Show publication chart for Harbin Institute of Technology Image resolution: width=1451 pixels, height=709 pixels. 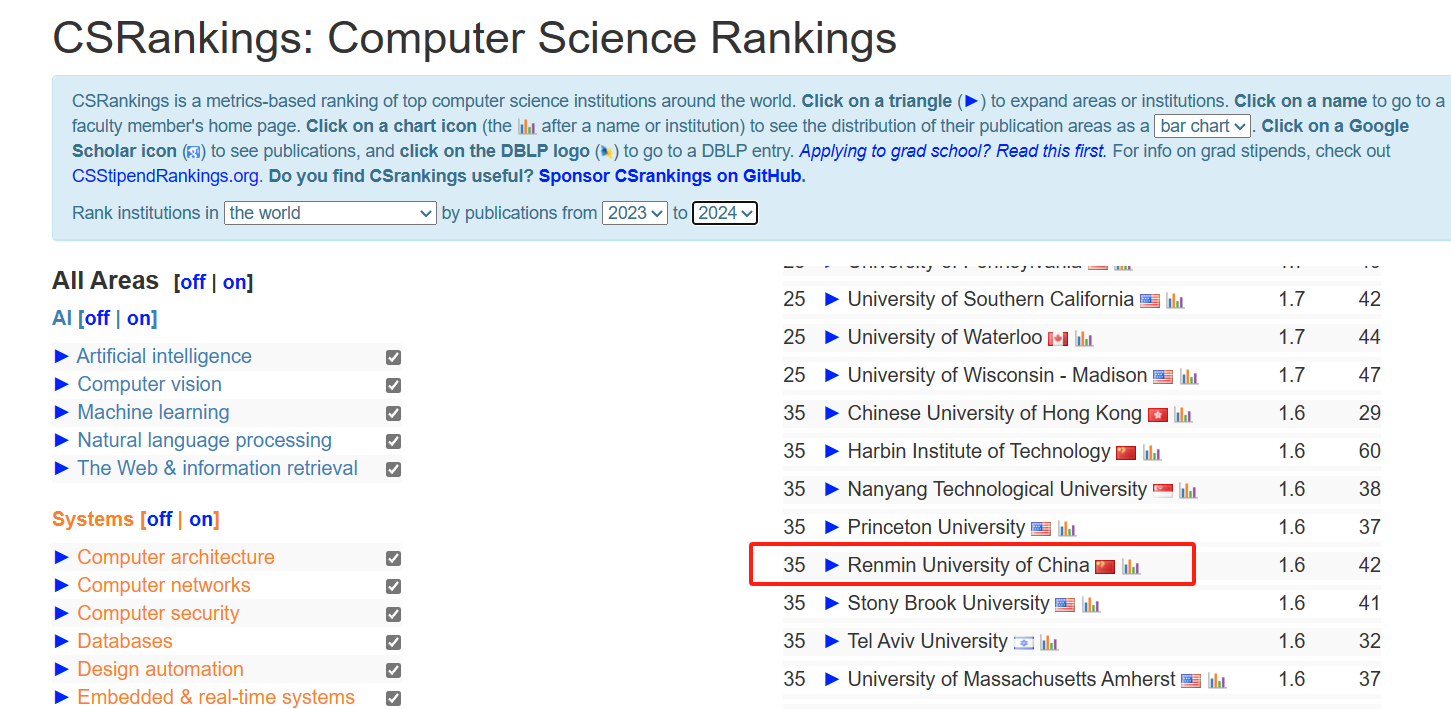(1152, 452)
